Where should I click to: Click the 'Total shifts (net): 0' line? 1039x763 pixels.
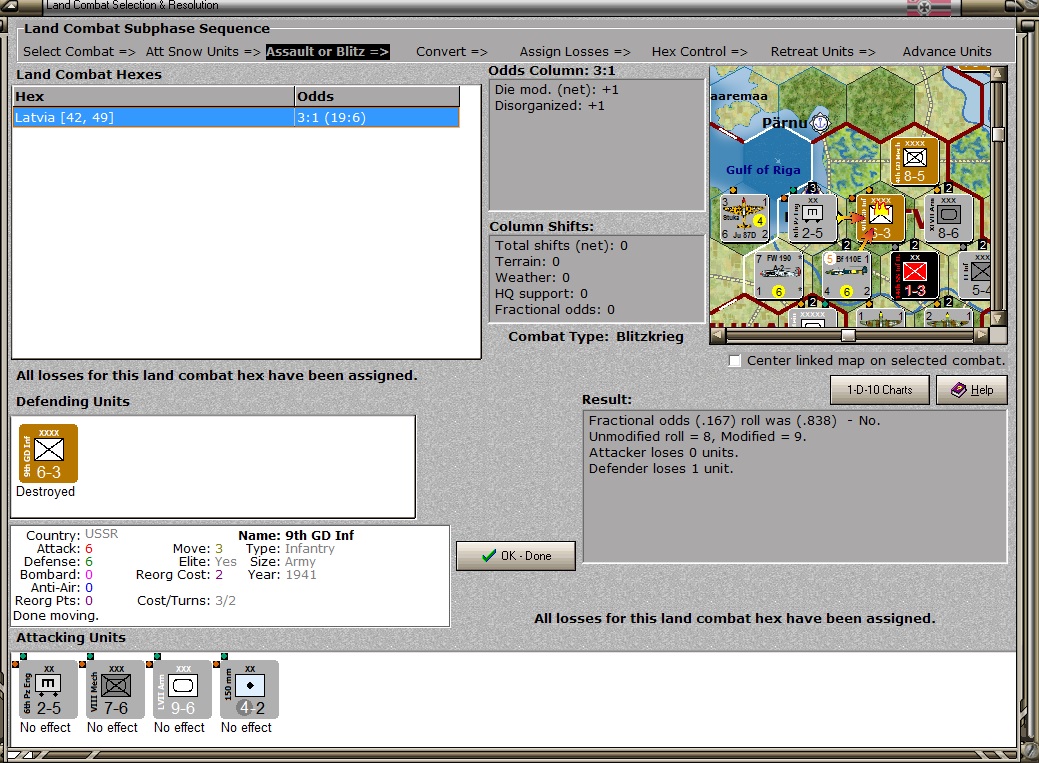click(561, 245)
